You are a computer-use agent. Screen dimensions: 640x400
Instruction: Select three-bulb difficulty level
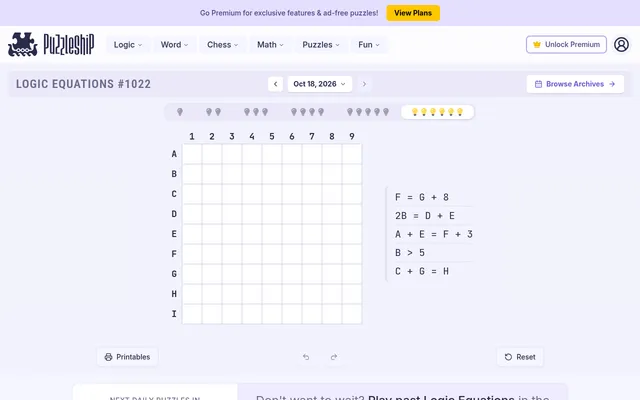[x=256, y=112]
